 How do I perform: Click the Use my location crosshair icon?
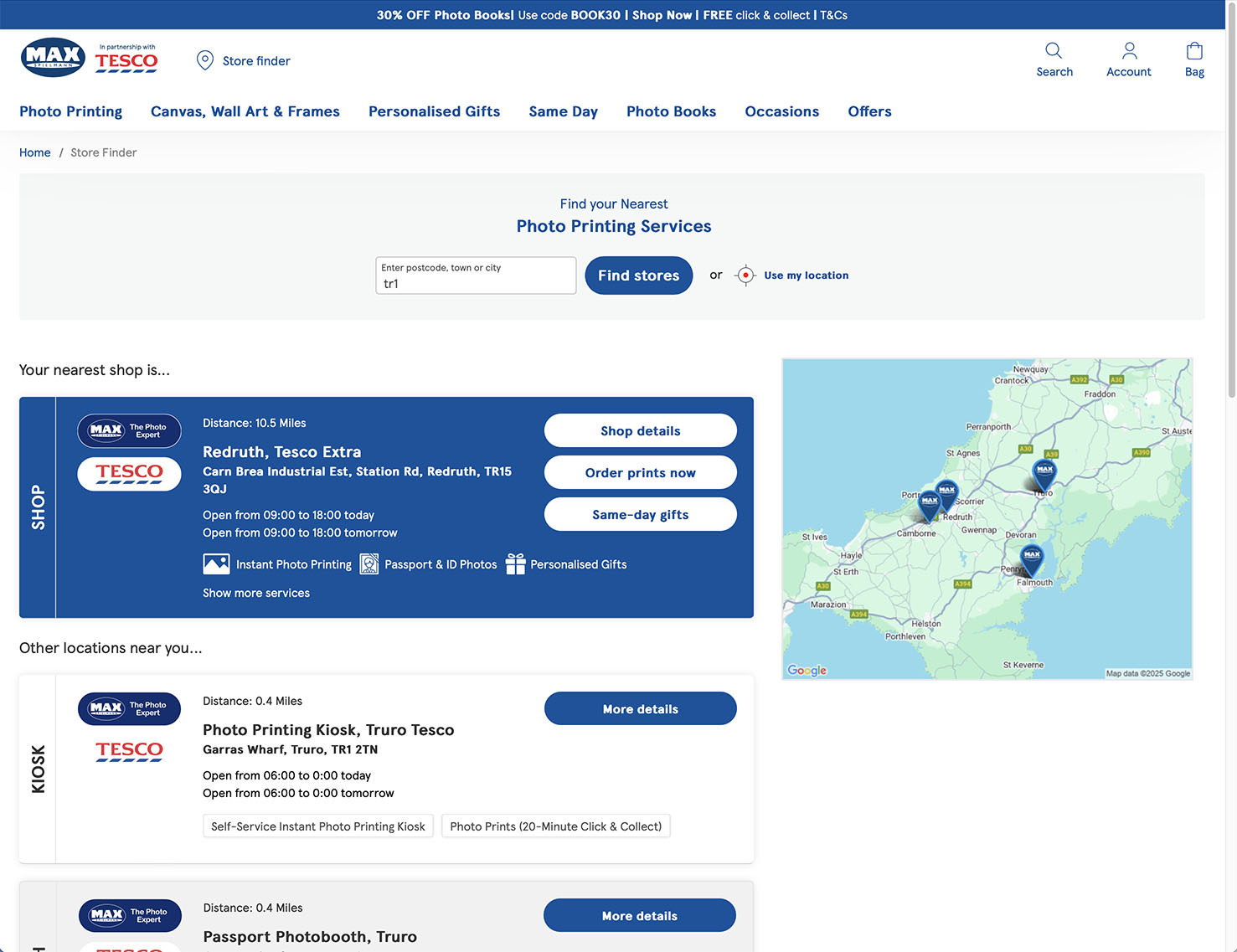(x=745, y=275)
